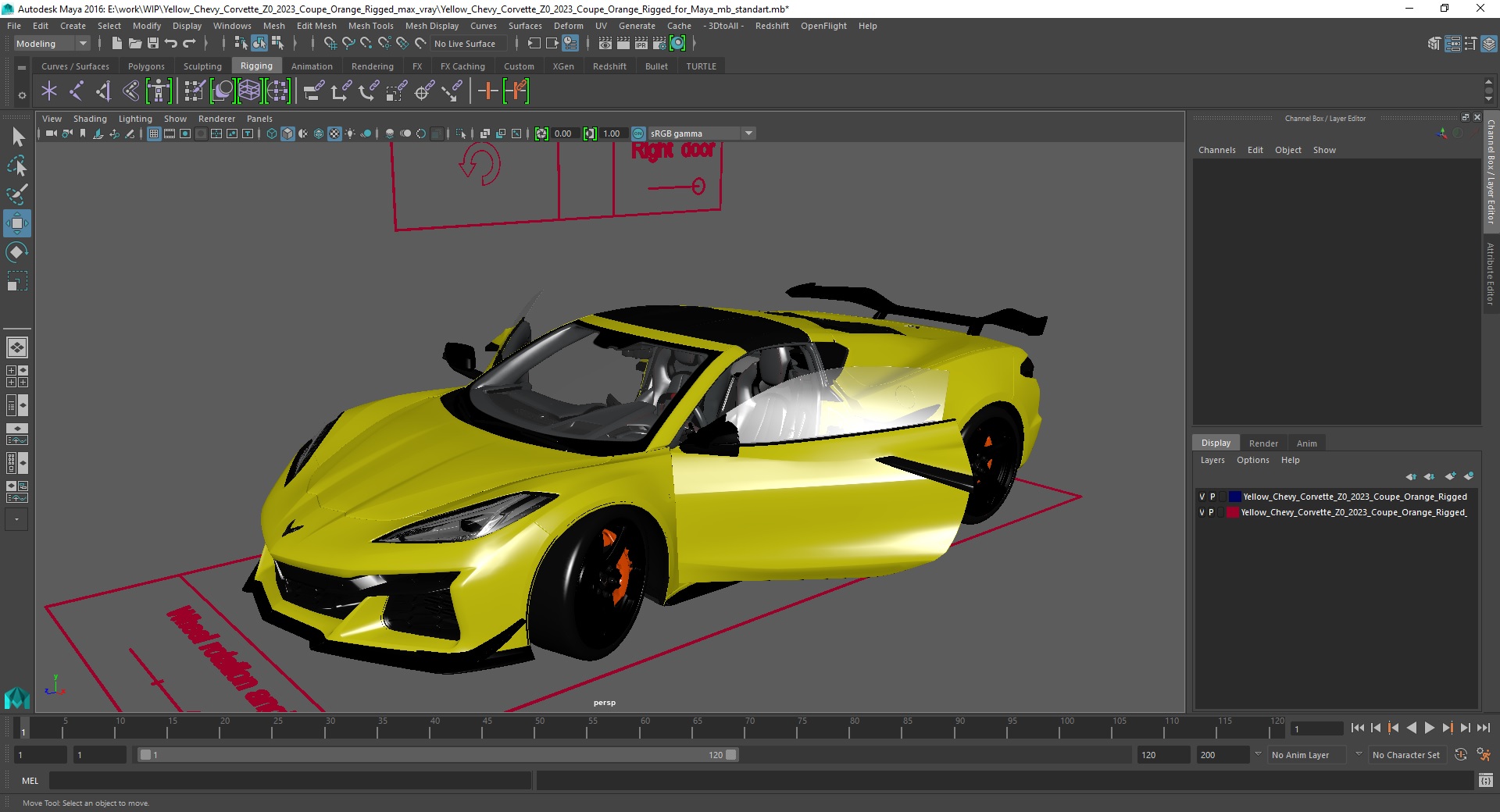
Task: Open Channels menu in Channel Box
Action: 1216,150
